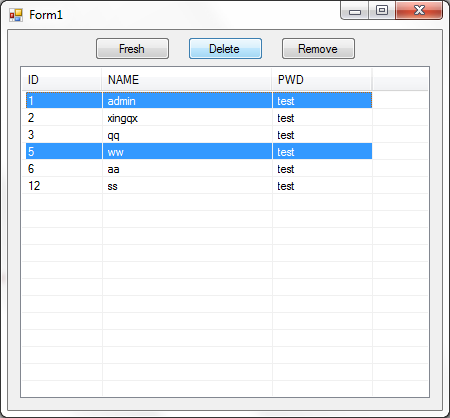
Task: Click the Delete button
Action: click(225, 49)
